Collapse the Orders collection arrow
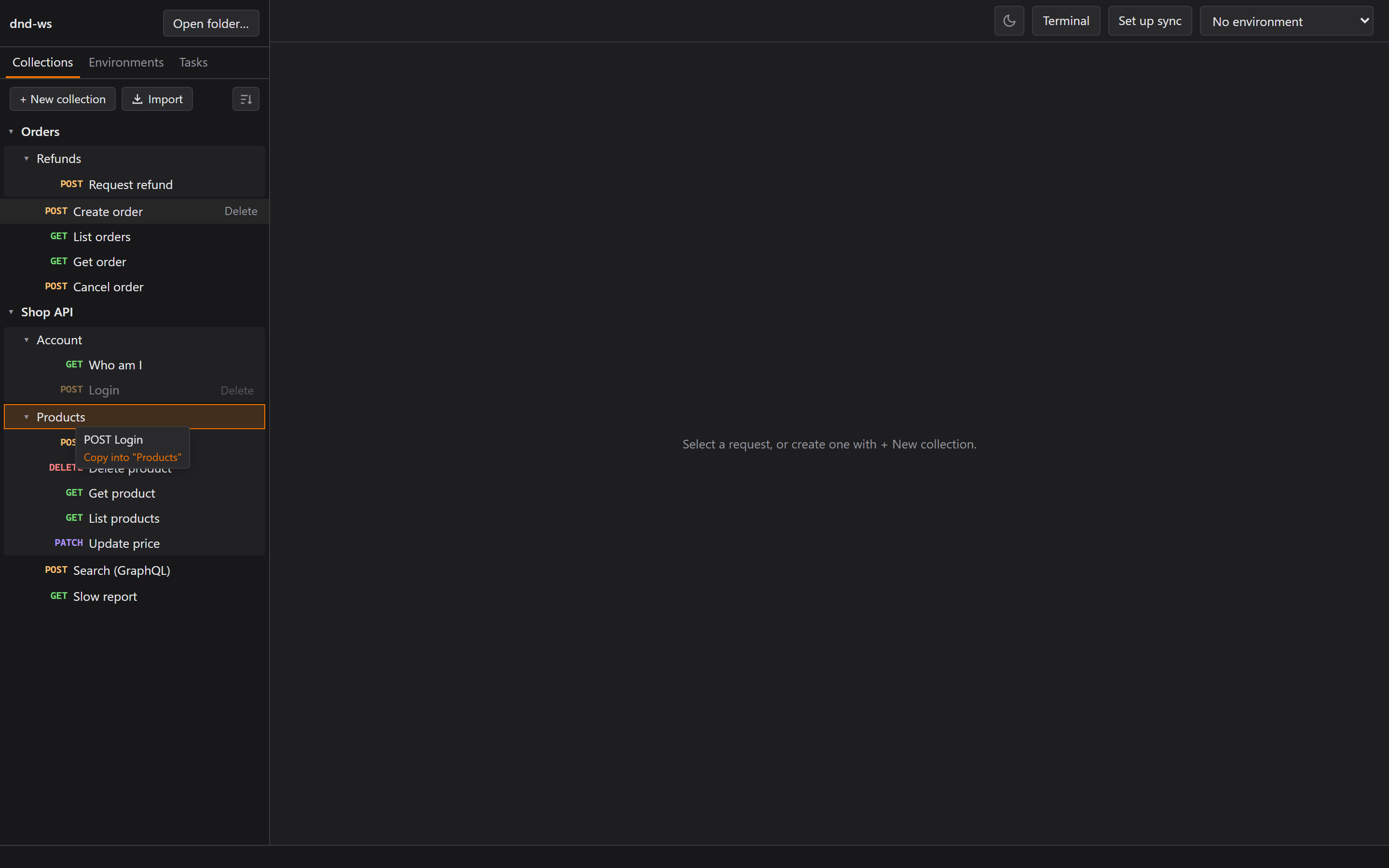This screenshot has width=1389, height=868. [x=11, y=132]
